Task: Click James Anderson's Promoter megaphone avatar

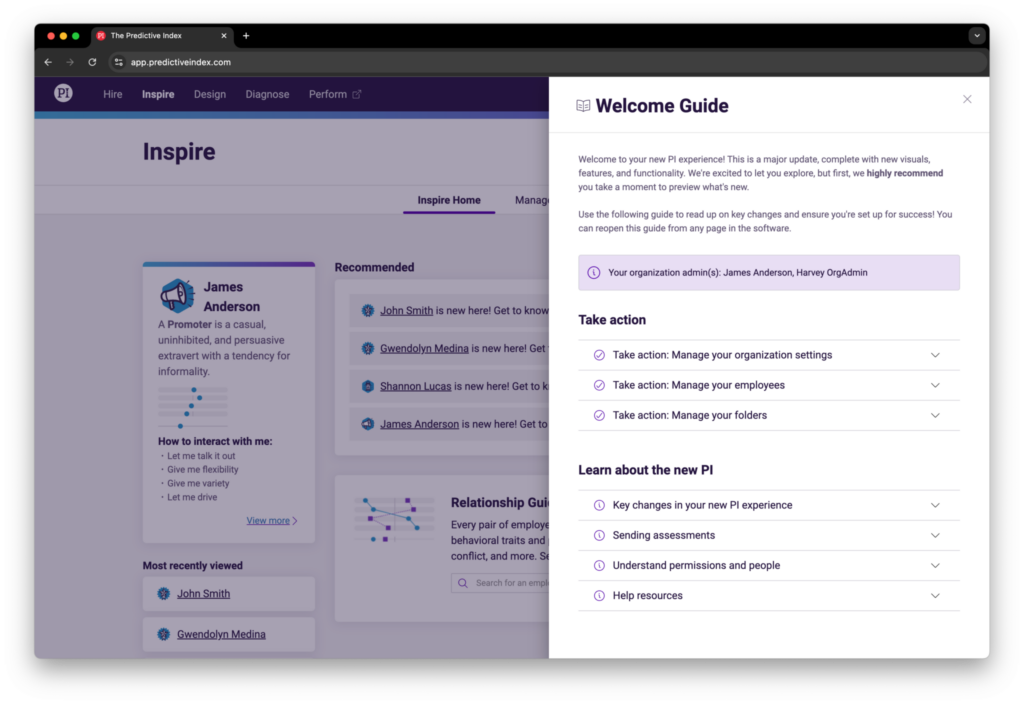Action: coord(177,296)
